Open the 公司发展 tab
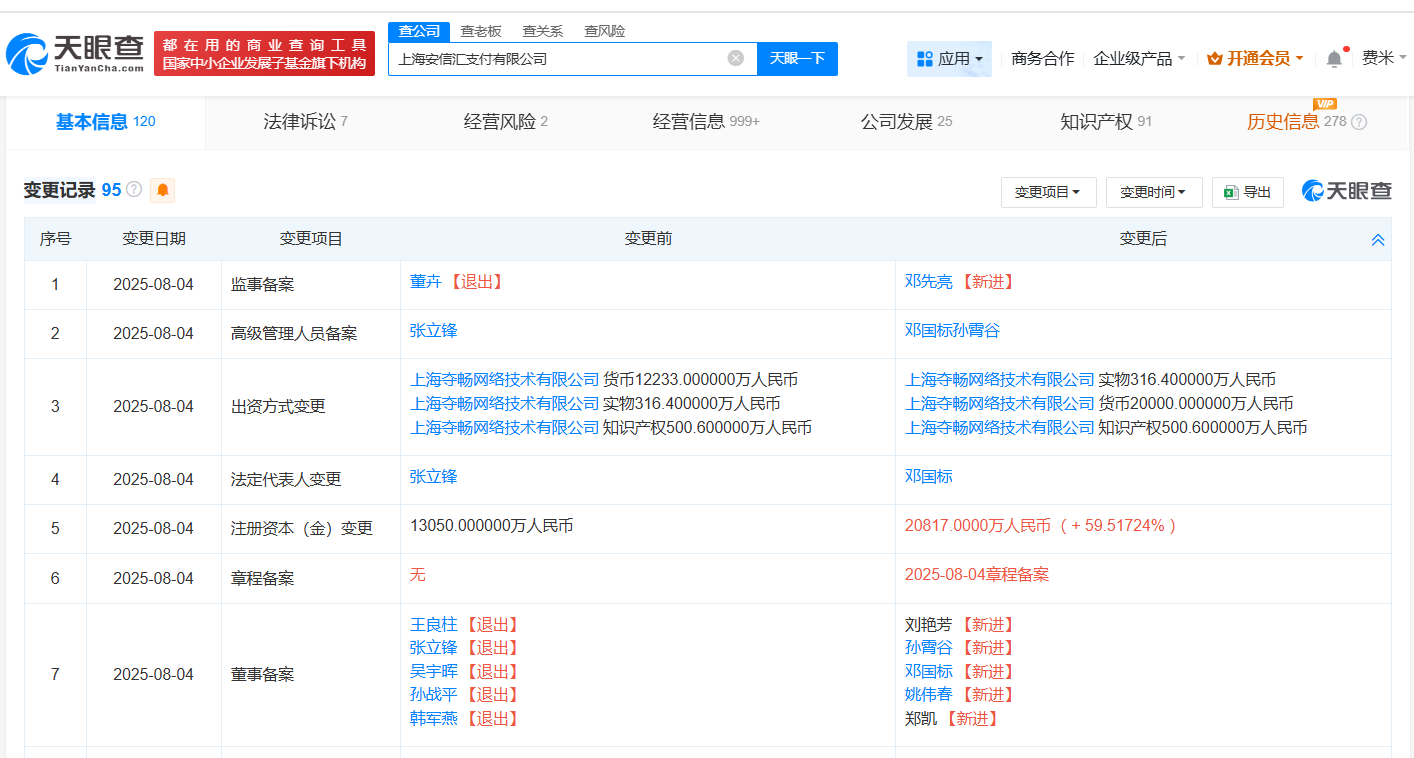This screenshot has width=1414, height=758. point(906,122)
